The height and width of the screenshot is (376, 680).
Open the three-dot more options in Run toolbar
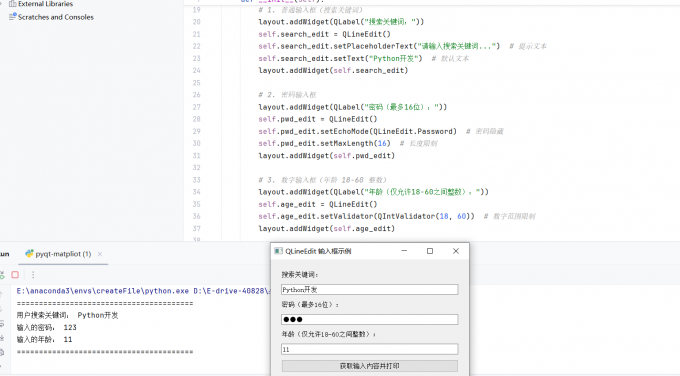click(x=33, y=275)
